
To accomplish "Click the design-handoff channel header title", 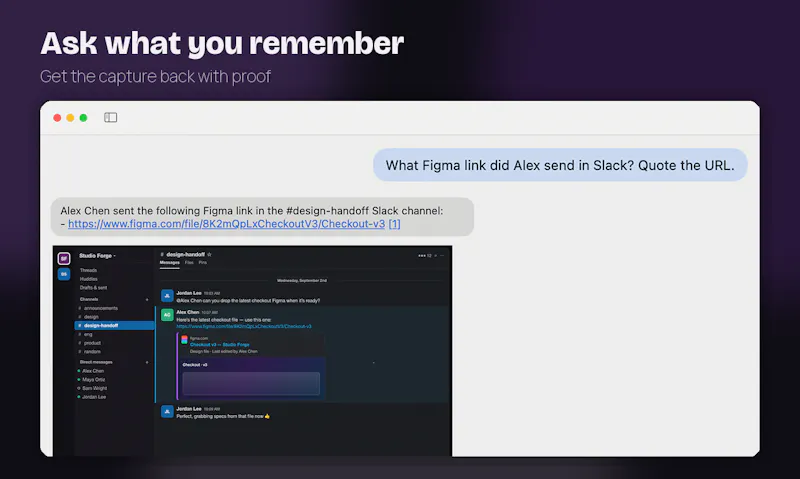I will (185, 254).
